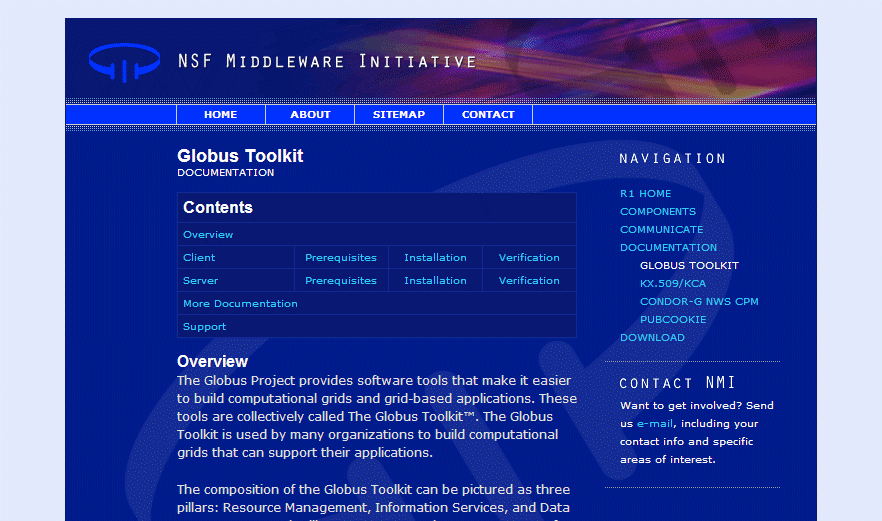Click the More Documentation link
Image resolution: width=882 pixels, height=521 pixels.
point(240,304)
